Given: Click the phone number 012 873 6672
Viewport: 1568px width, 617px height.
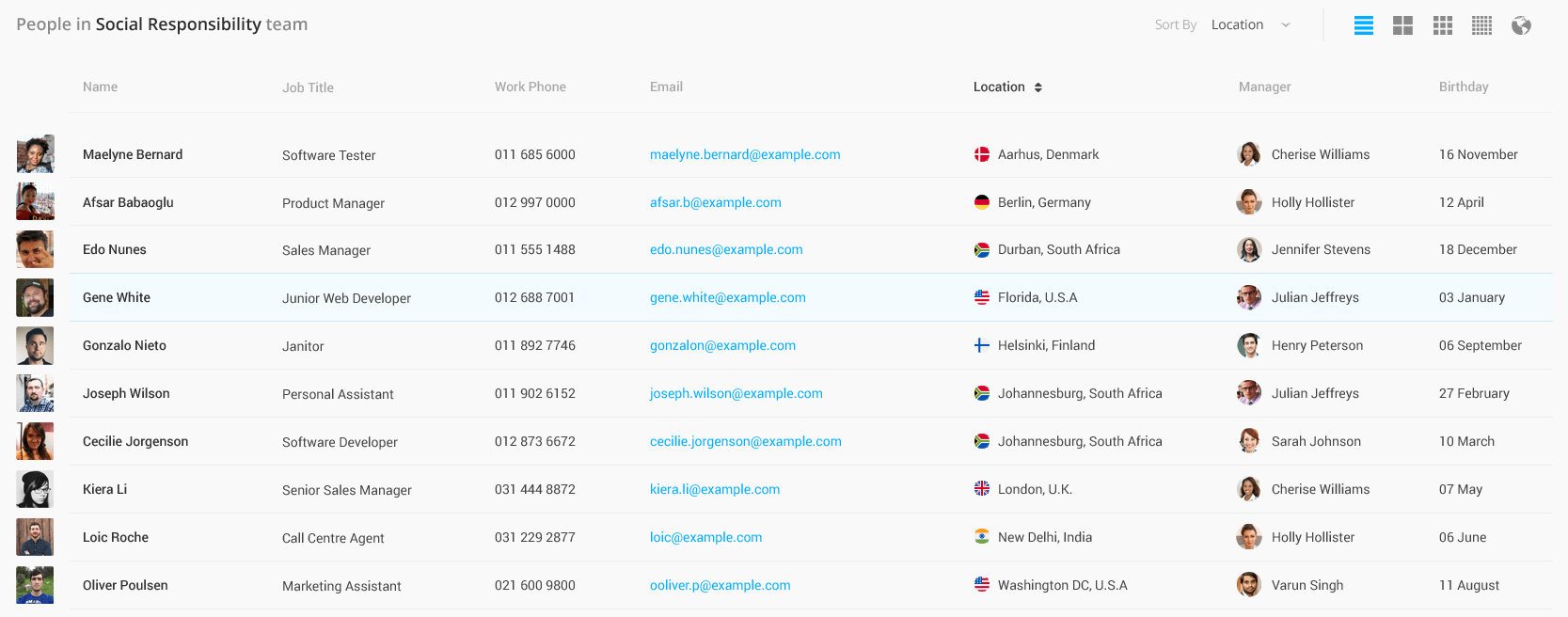Looking at the screenshot, I should (535, 441).
